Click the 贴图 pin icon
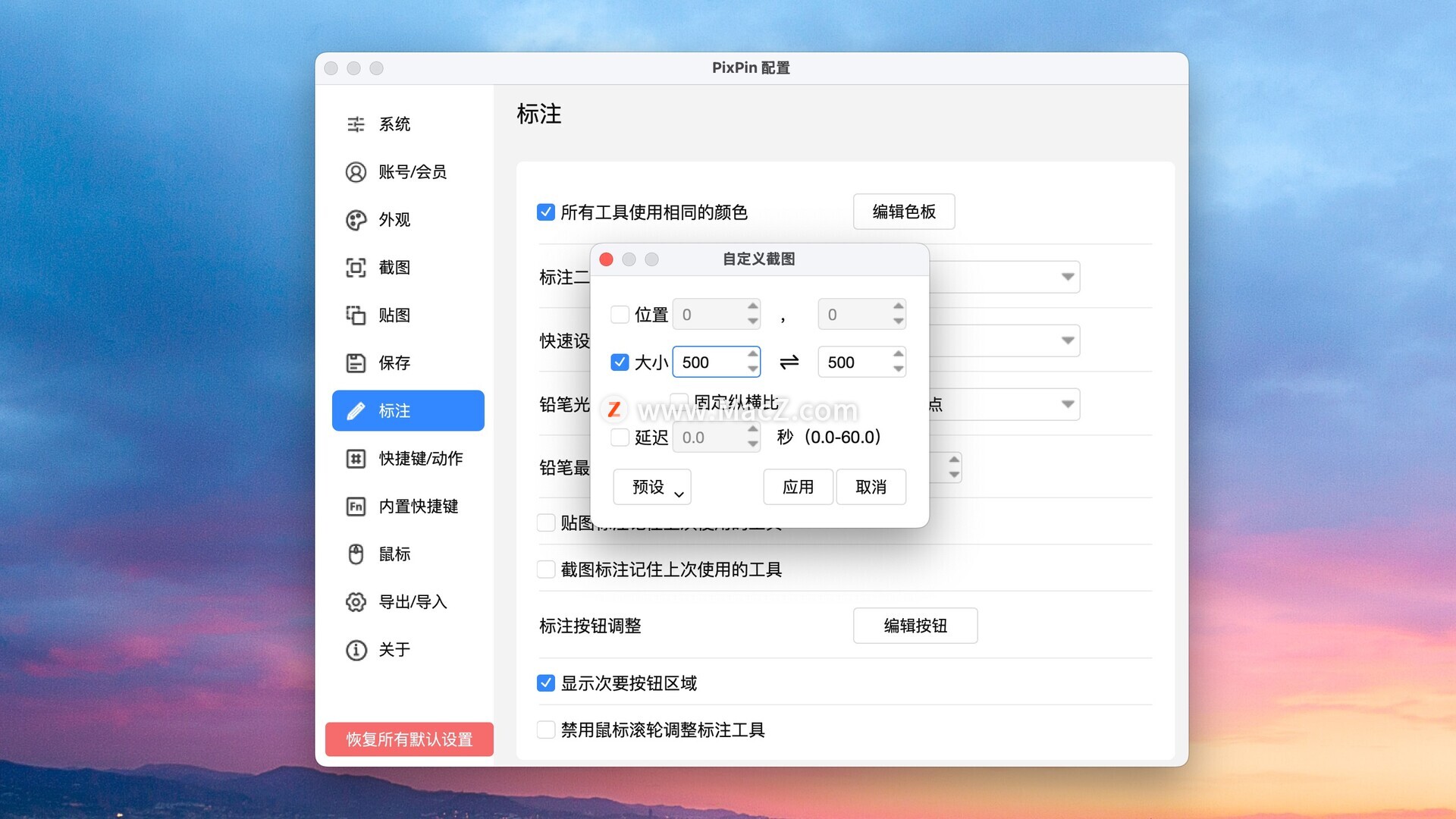This screenshot has height=819, width=1456. pyautogui.click(x=356, y=315)
